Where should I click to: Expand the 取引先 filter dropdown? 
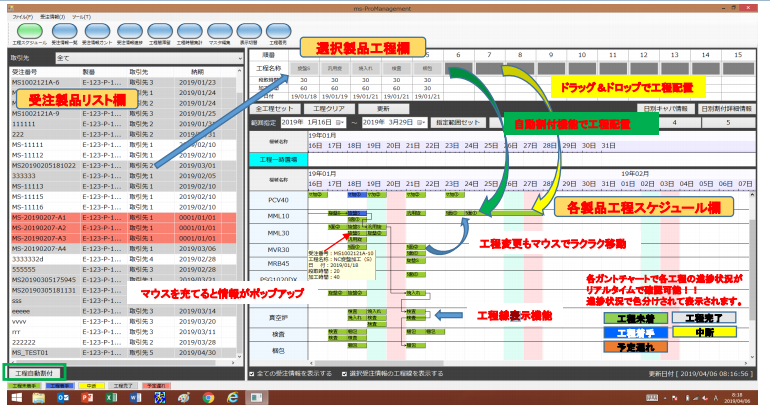point(240,58)
